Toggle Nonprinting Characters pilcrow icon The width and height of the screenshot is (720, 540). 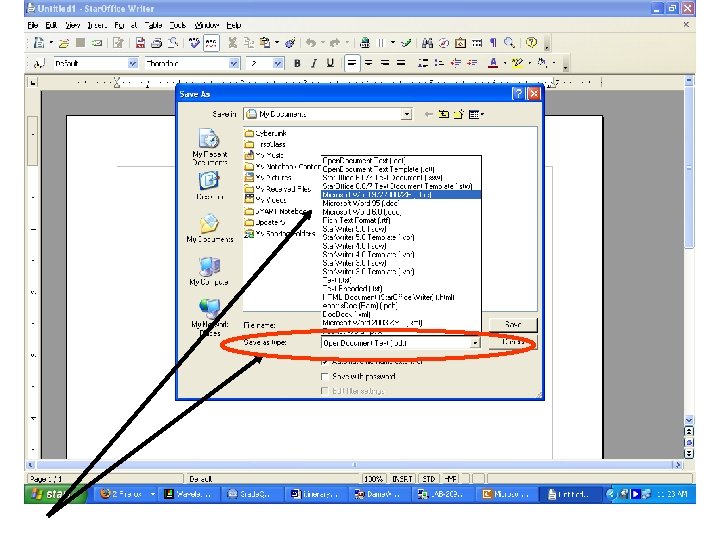point(493,43)
